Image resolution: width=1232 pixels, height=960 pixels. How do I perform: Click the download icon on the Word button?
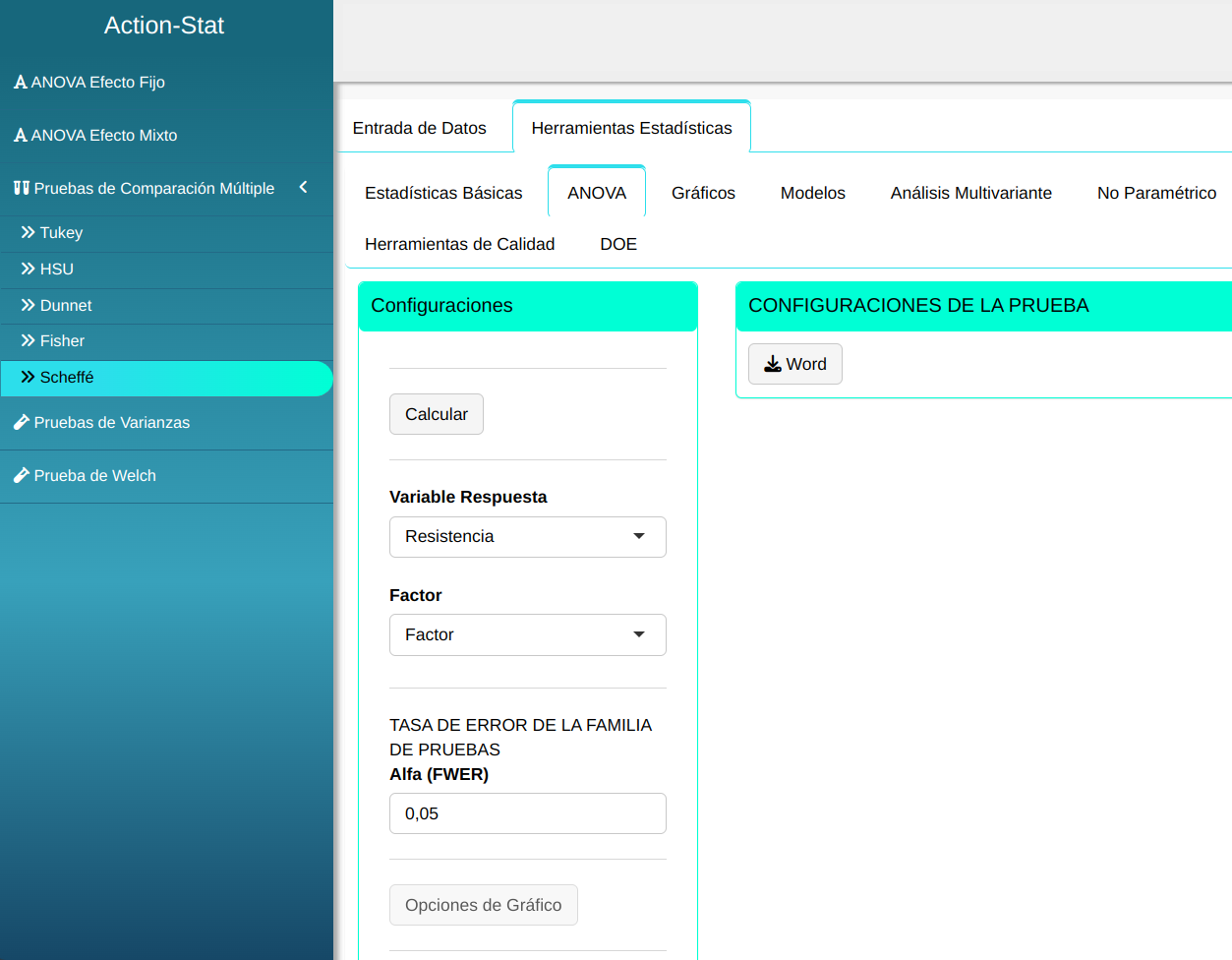pyautogui.click(x=773, y=364)
